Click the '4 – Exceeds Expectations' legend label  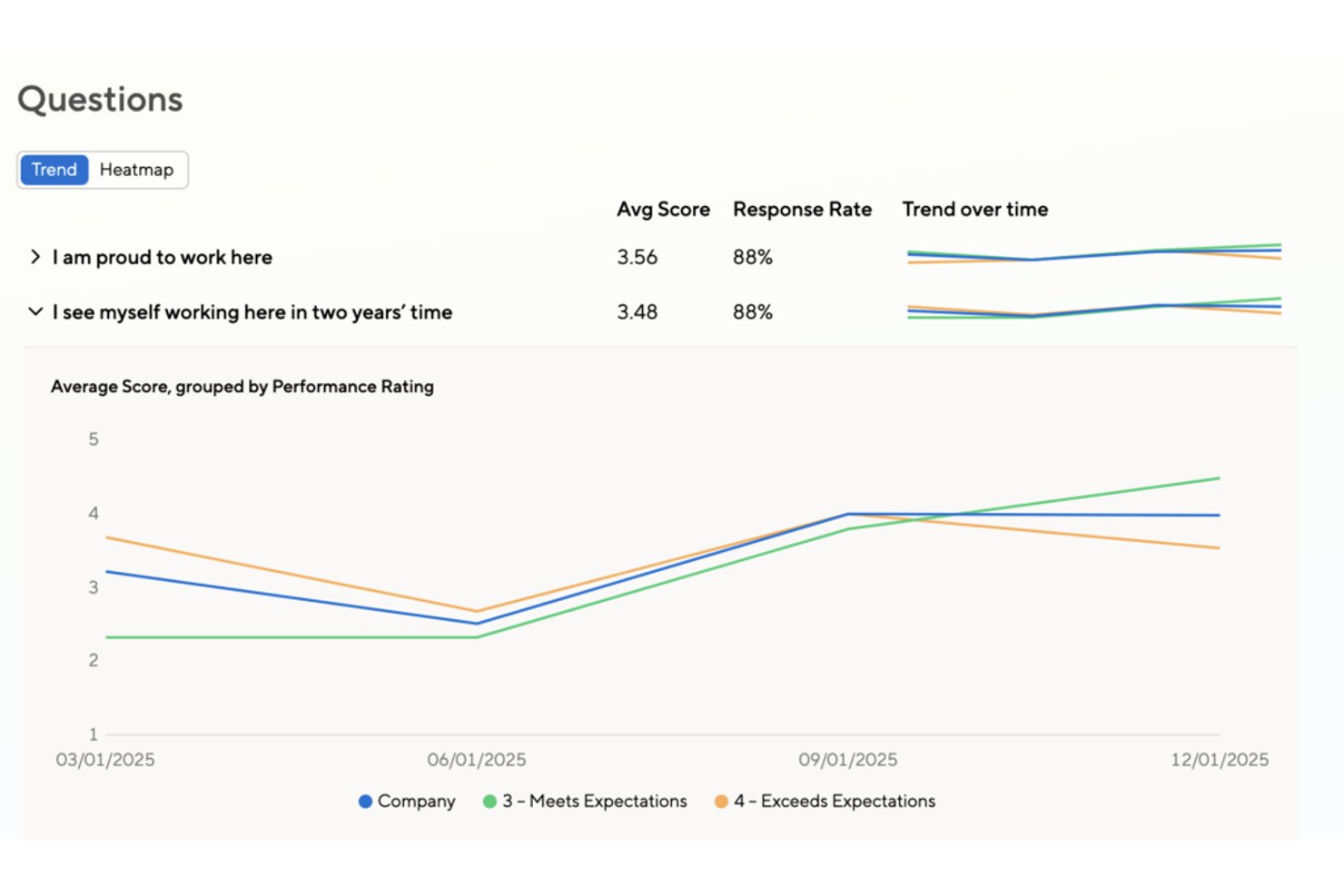coord(835,802)
